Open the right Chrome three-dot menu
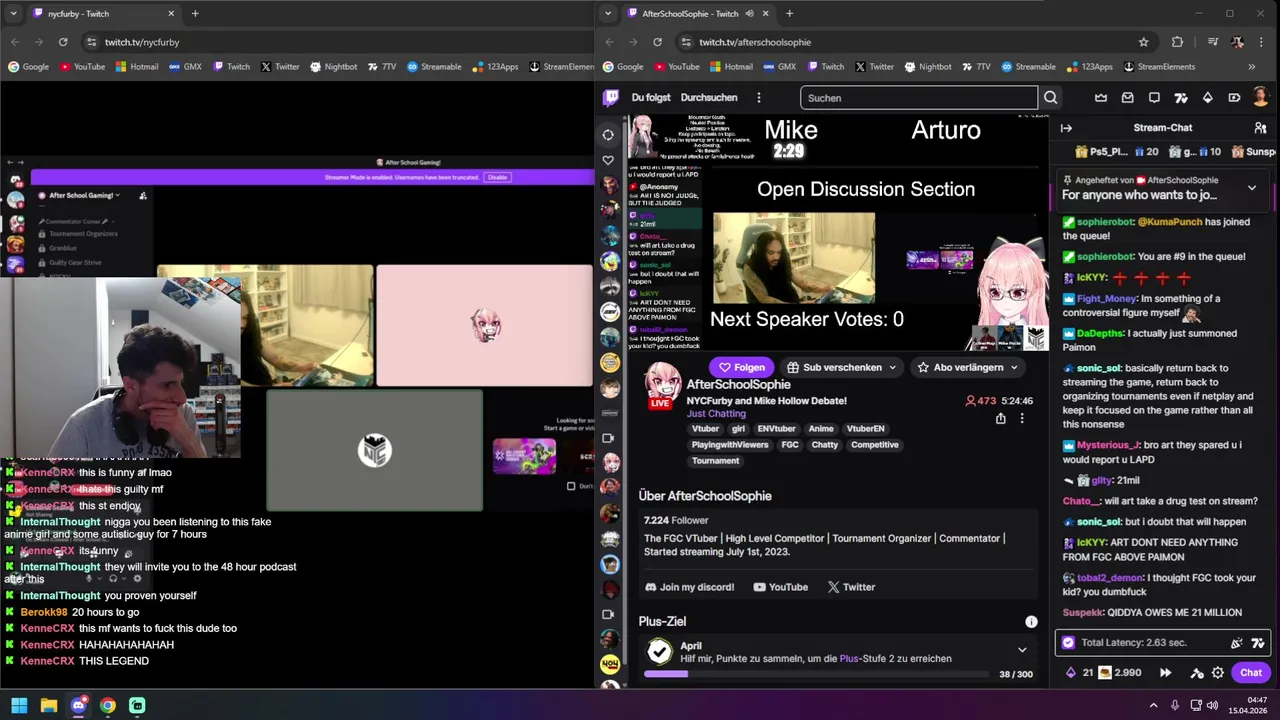The image size is (1280, 720). click(1262, 42)
